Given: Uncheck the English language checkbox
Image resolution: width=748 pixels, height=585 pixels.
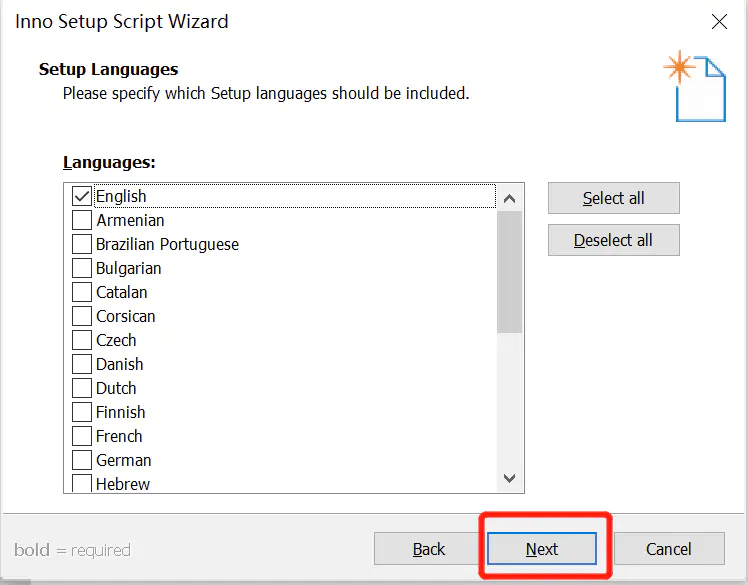Looking at the screenshot, I should click(82, 196).
